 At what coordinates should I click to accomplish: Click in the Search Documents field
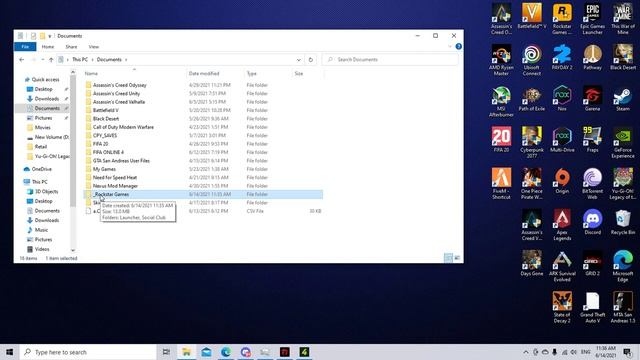[x=390, y=60]
